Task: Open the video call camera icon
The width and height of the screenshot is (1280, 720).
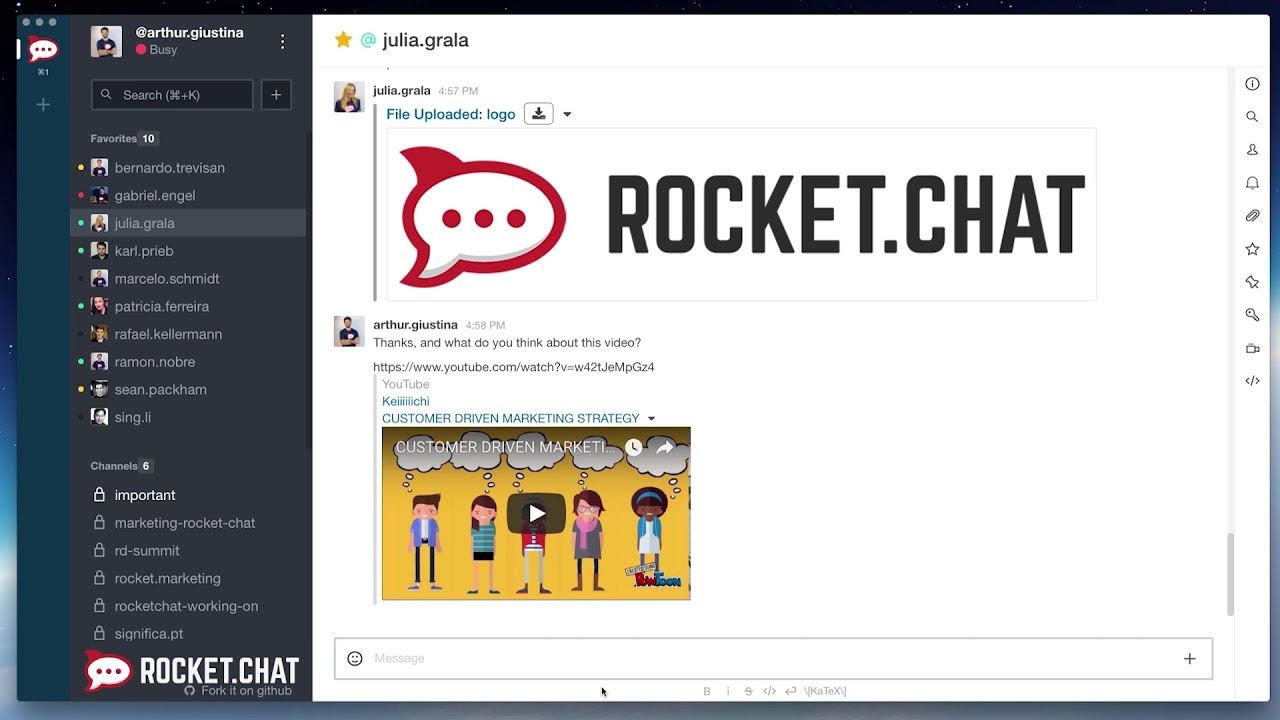Action: coord(1252,348)
